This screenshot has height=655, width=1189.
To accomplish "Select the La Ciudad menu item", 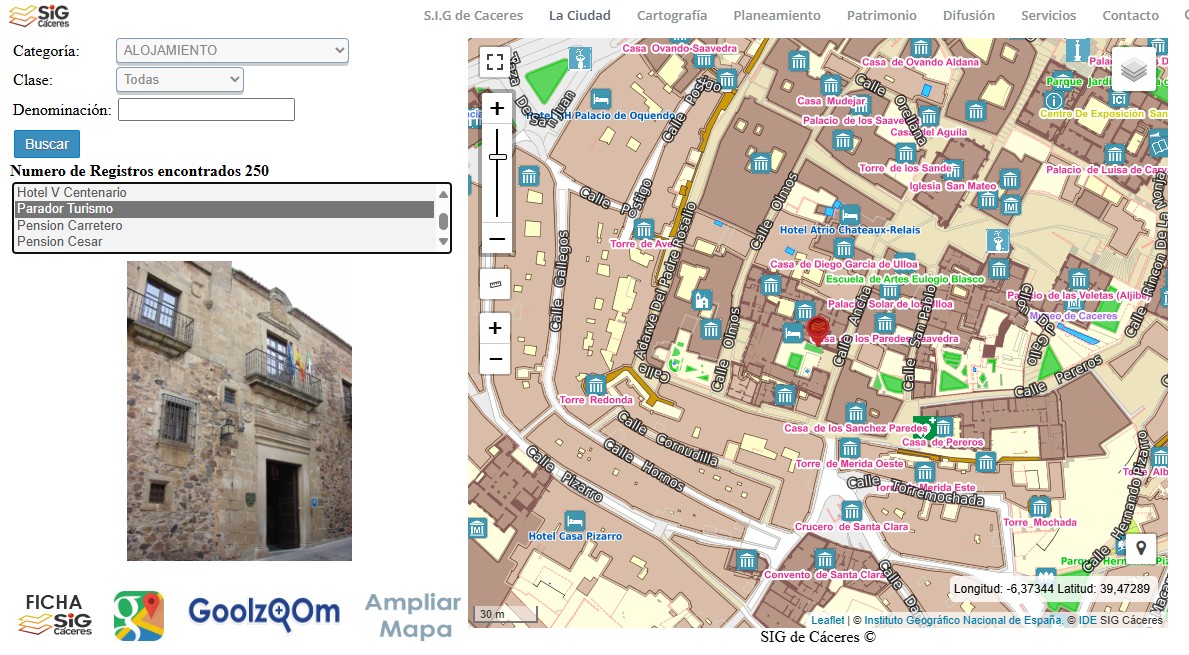I will click(x=579, y=15).
